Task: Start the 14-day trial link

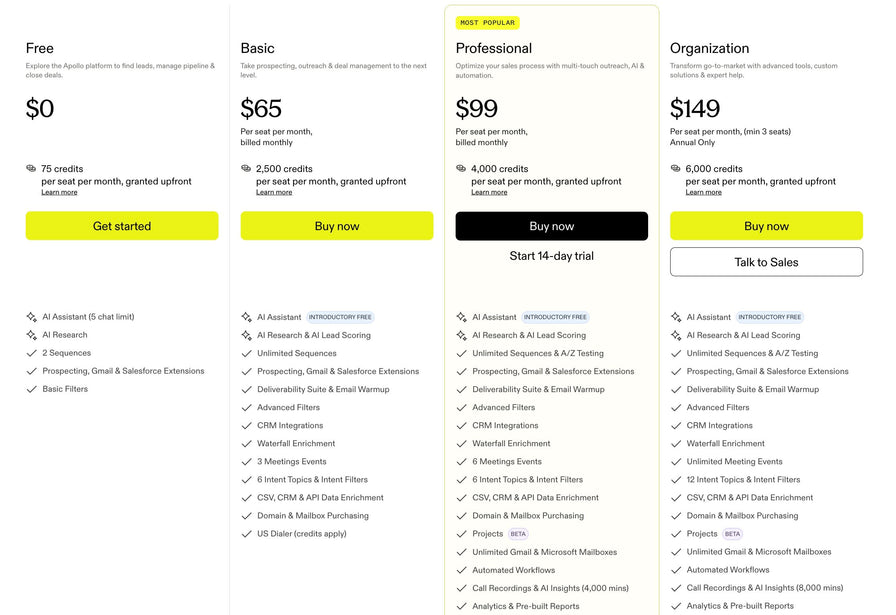Action: coord(551,256)
